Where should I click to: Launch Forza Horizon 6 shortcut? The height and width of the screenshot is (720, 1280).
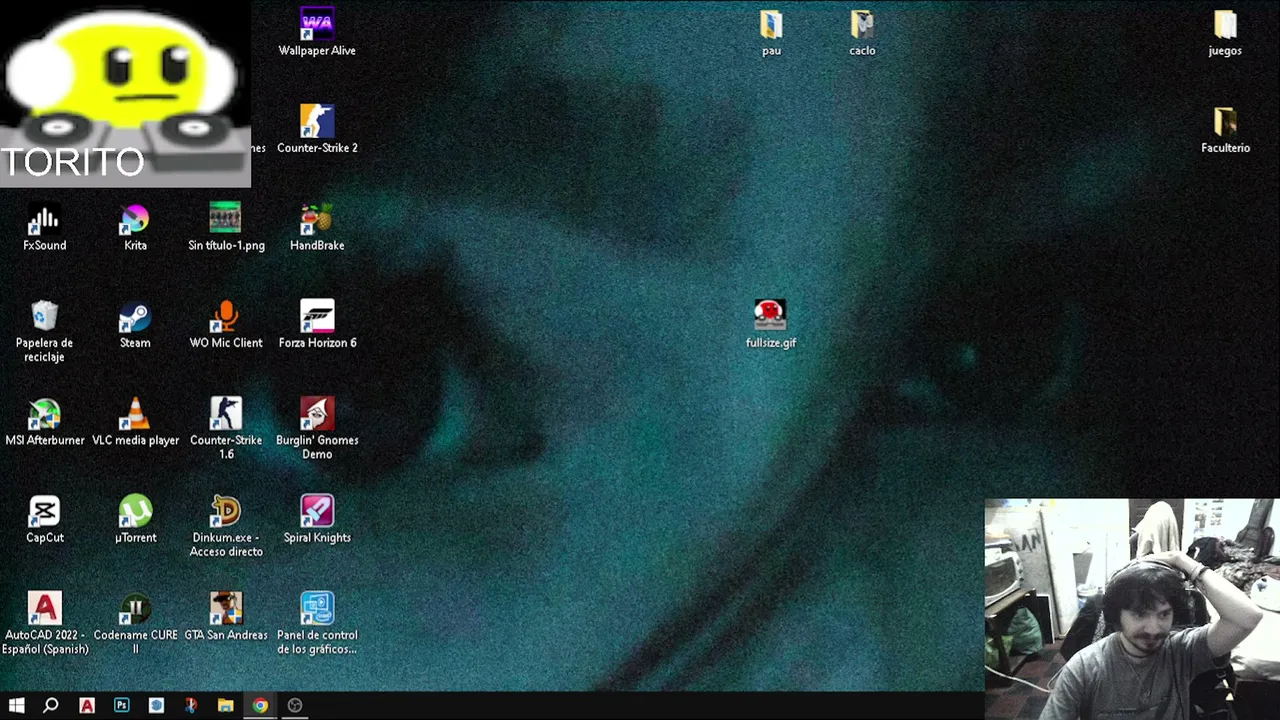coord(317,324)
